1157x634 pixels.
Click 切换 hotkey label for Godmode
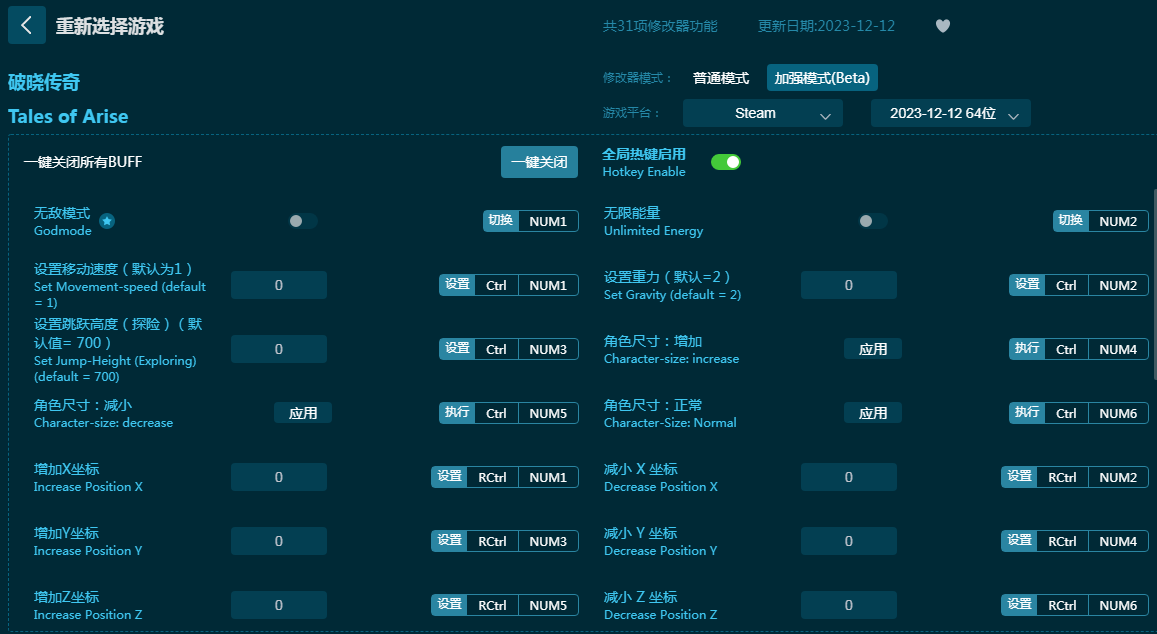pyautogui.click(x=501, y=221)
